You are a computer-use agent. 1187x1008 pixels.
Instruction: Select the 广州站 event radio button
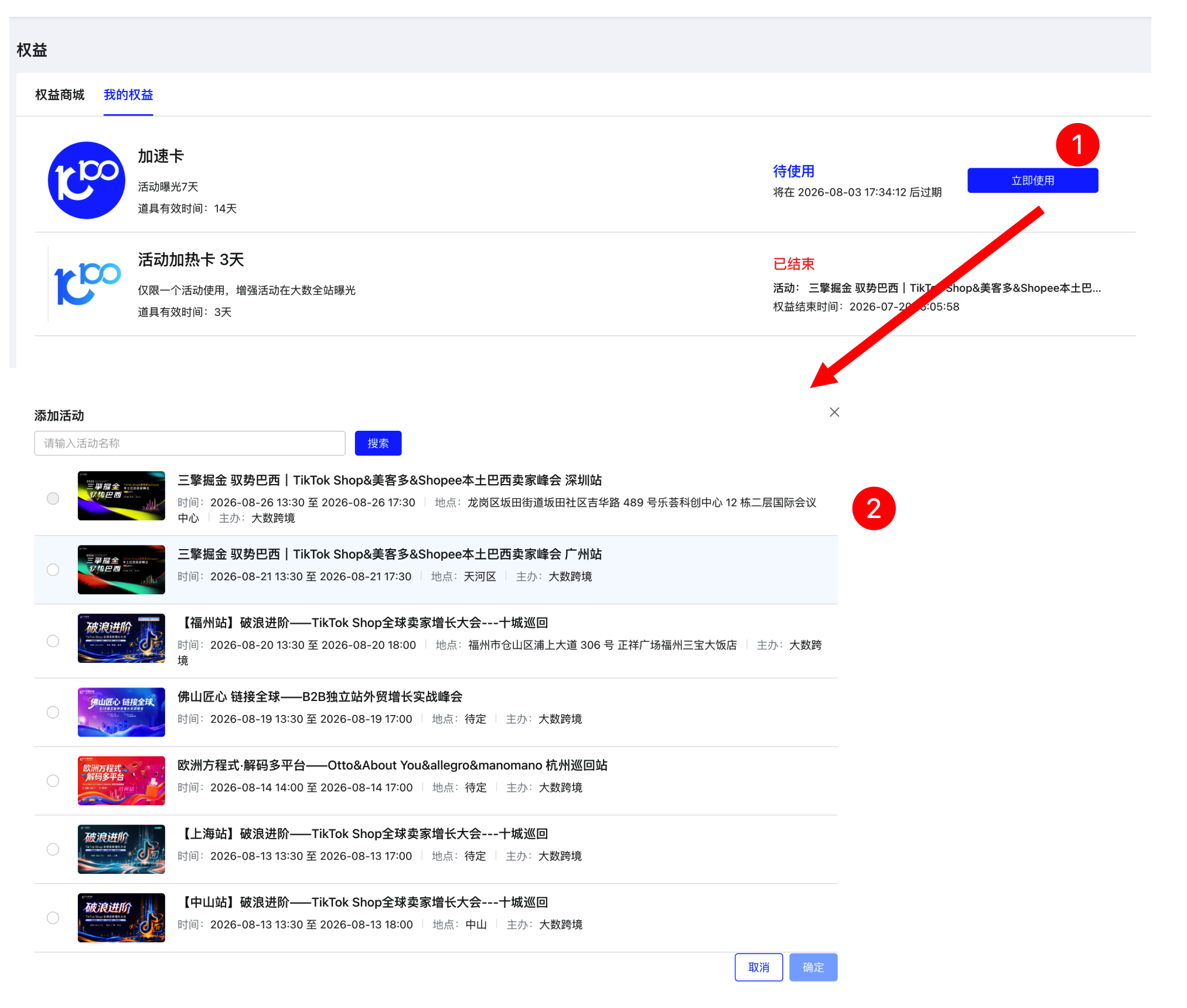(x=53, y=570)
